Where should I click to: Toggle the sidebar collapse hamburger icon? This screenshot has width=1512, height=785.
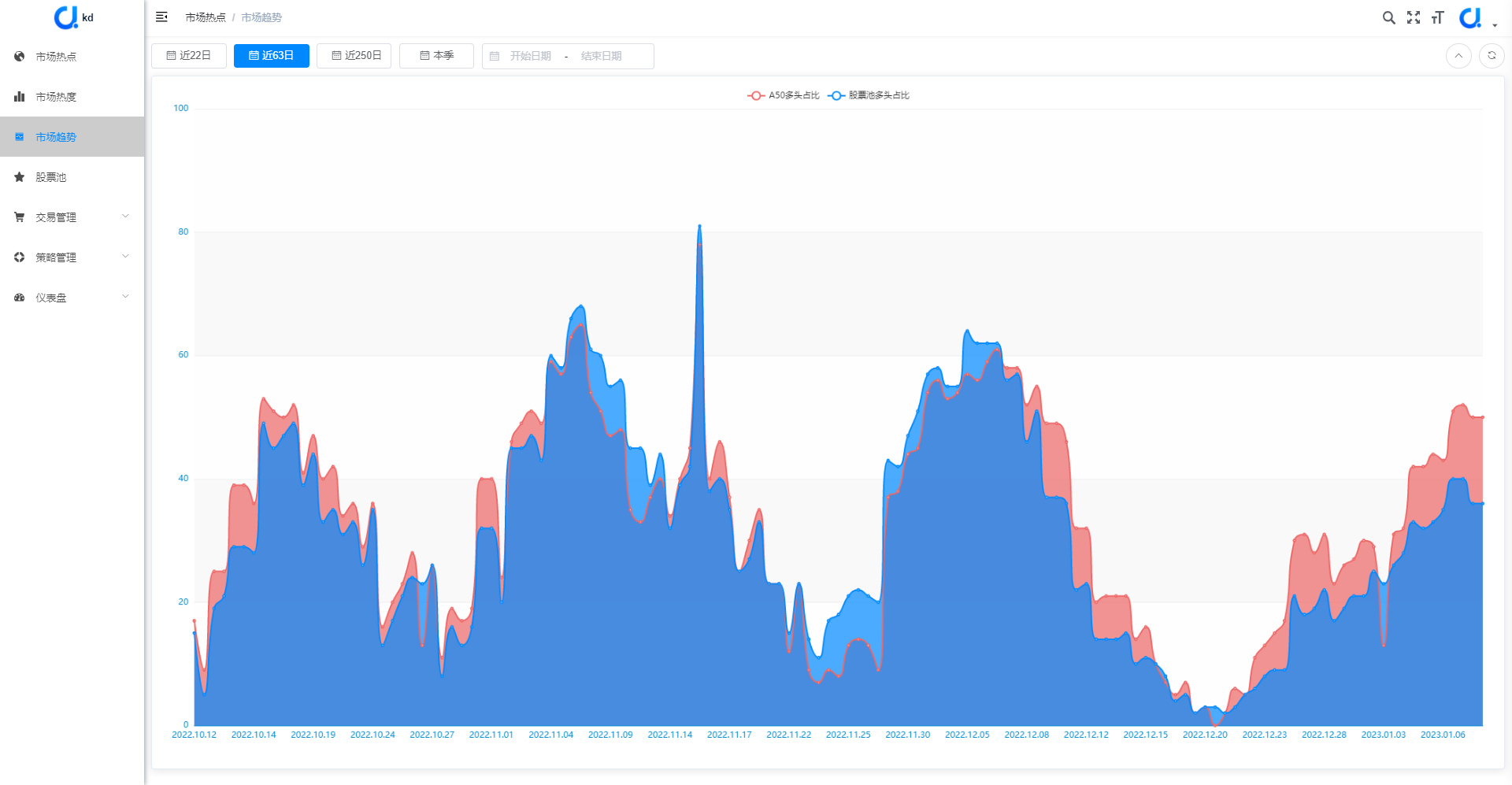161,17
